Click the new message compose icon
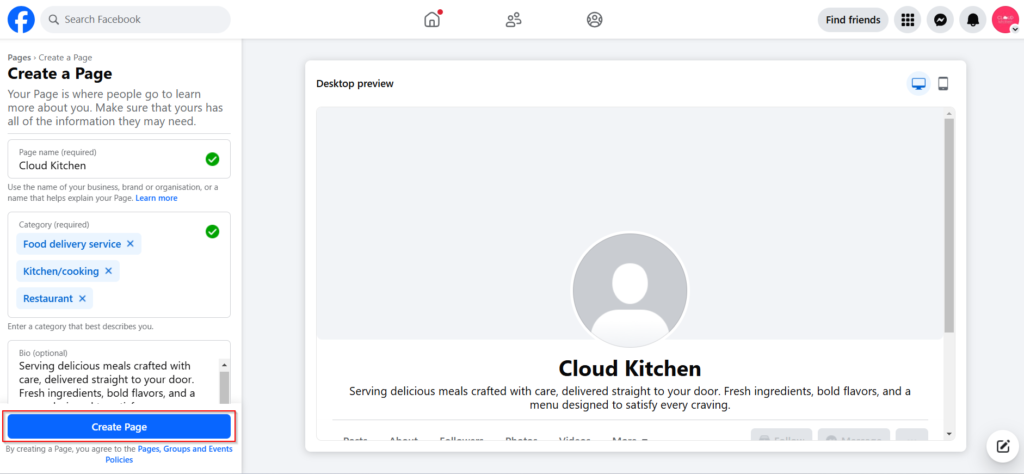The width and height of the screenshot is (1024, 474). (x=1003, y=447)
